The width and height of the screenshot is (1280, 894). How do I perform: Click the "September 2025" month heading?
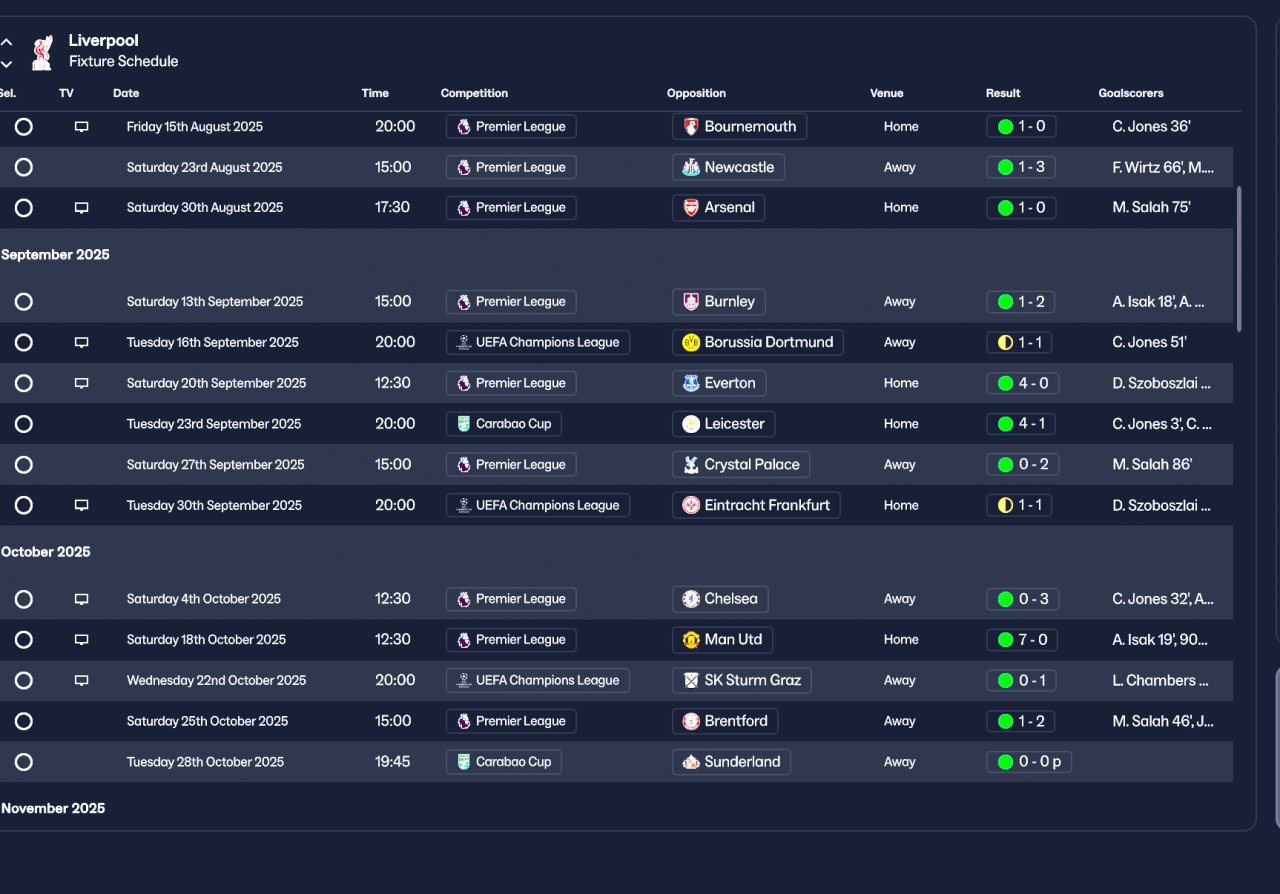55,255
